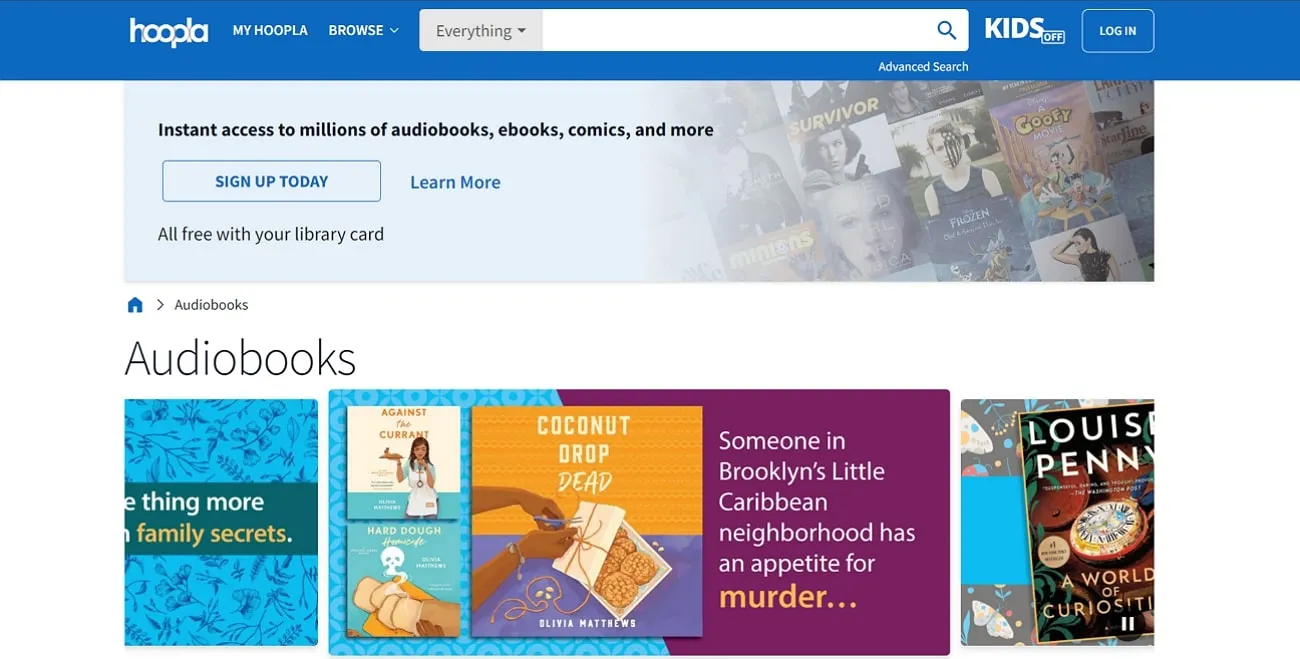Viewport: 1300px width, 659px height.
Task: Click the LOG IN button
Action: tap(1117, 31)
